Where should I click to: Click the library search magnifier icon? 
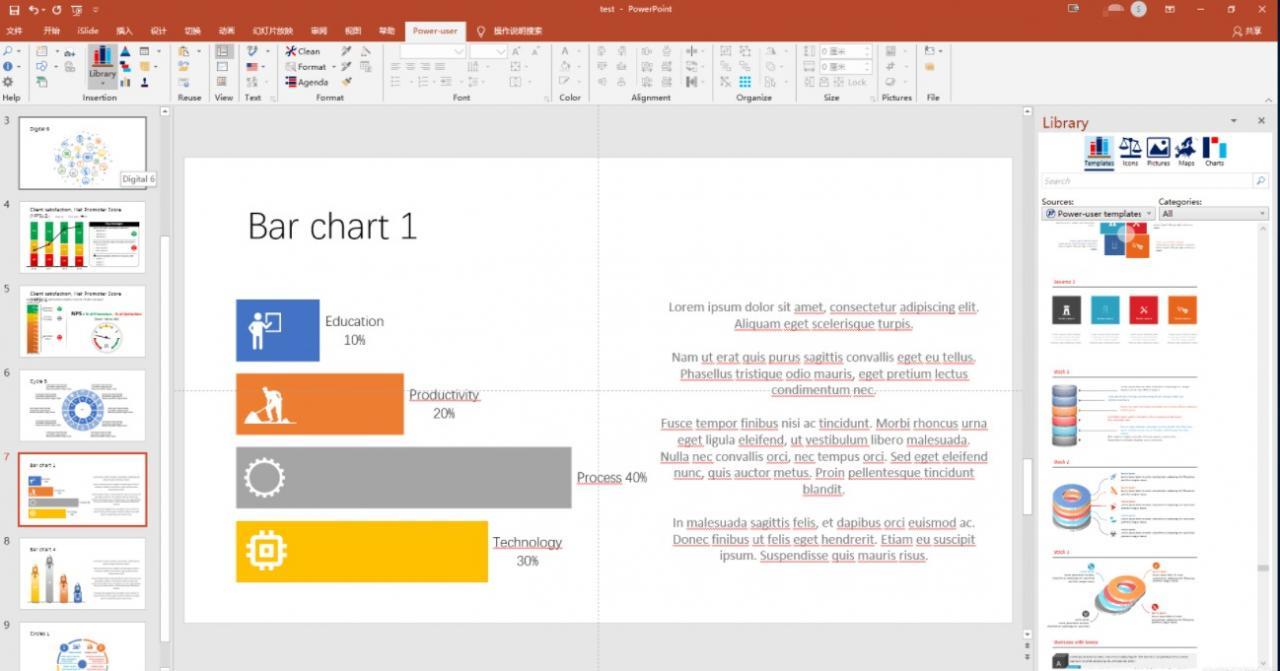(x=1260, y=181)
